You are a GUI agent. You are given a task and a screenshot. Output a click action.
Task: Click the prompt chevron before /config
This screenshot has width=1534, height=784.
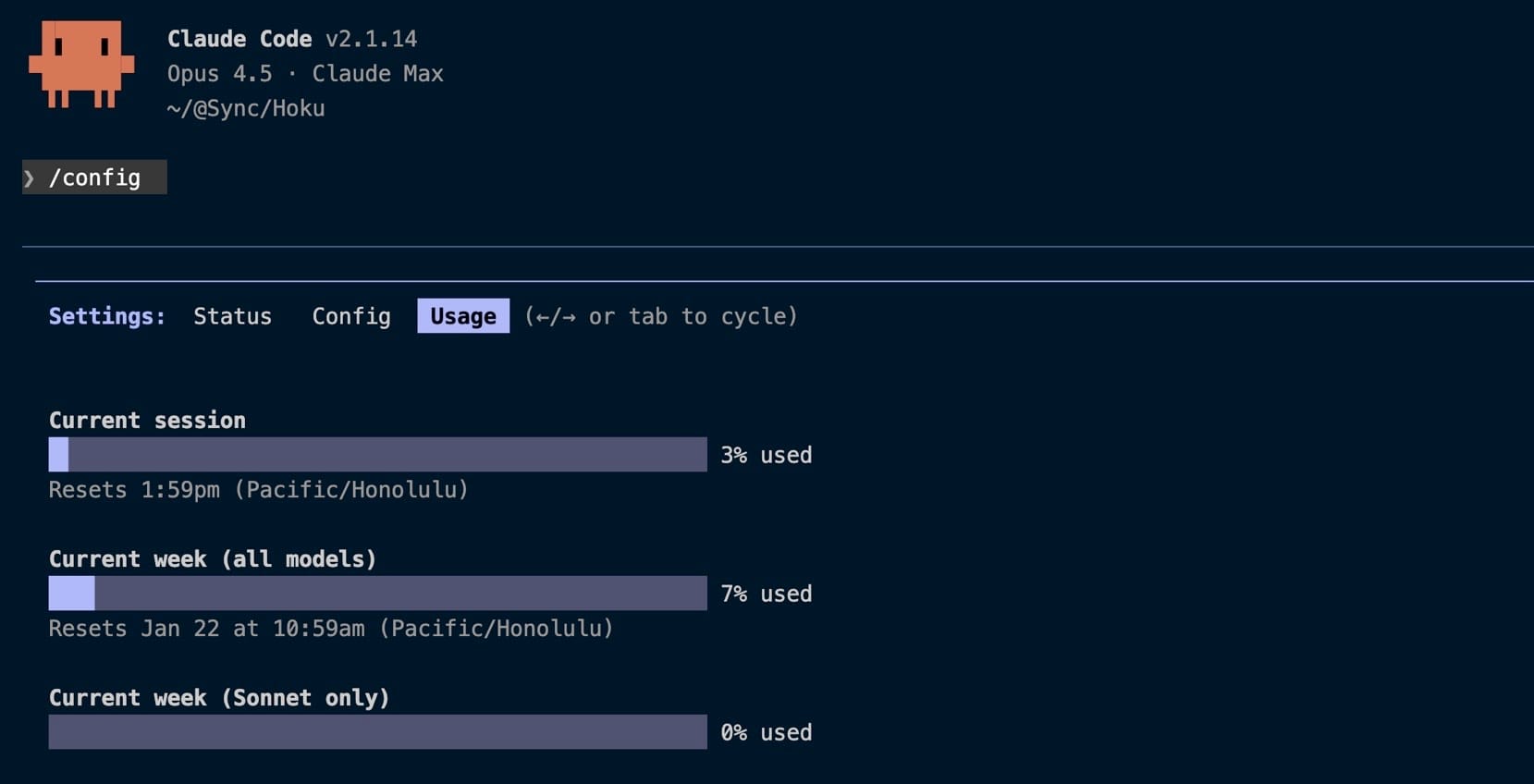(30, 178)
